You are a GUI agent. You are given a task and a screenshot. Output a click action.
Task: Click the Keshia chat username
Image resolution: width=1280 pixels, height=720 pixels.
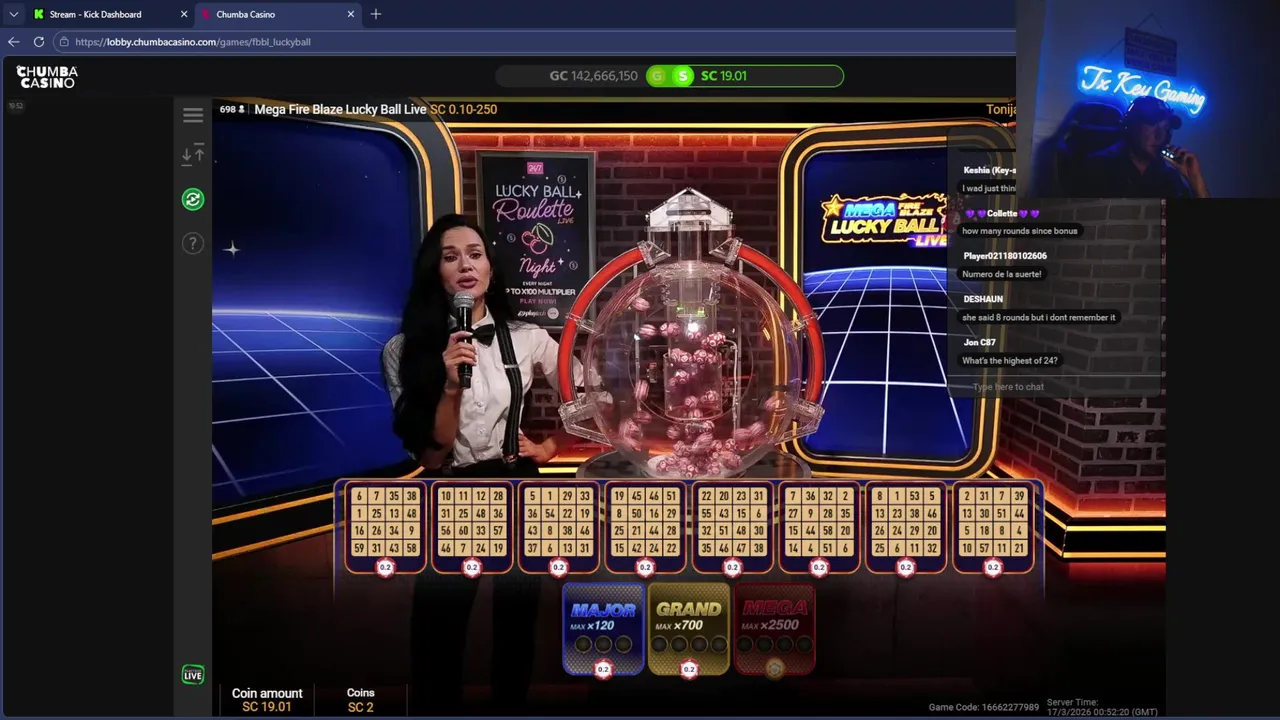point(989,170)
